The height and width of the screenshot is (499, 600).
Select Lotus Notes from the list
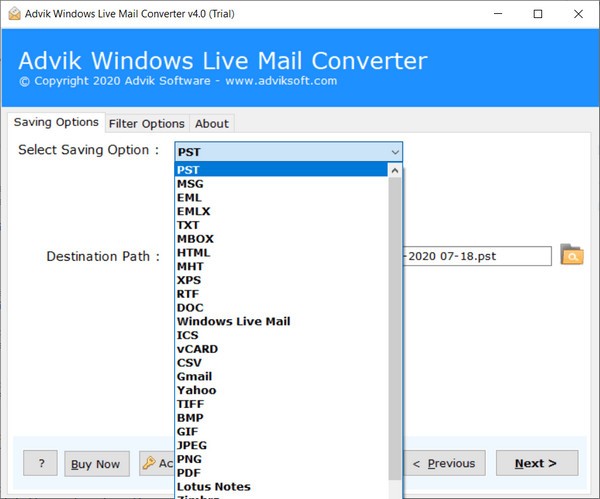pyautogui.click(x=213, y=487)
